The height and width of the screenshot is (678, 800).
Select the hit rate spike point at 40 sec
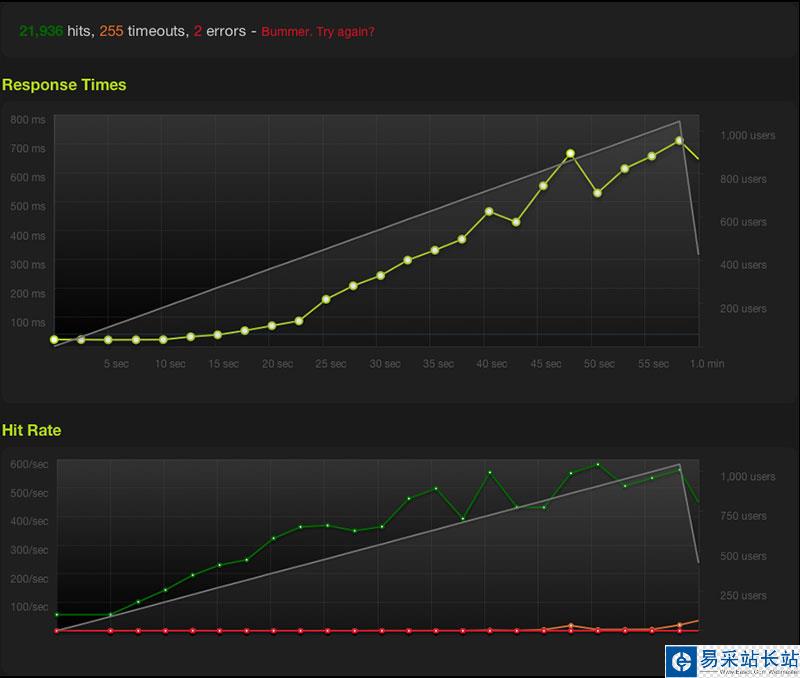pyautogui.click(x=490, y=472)
